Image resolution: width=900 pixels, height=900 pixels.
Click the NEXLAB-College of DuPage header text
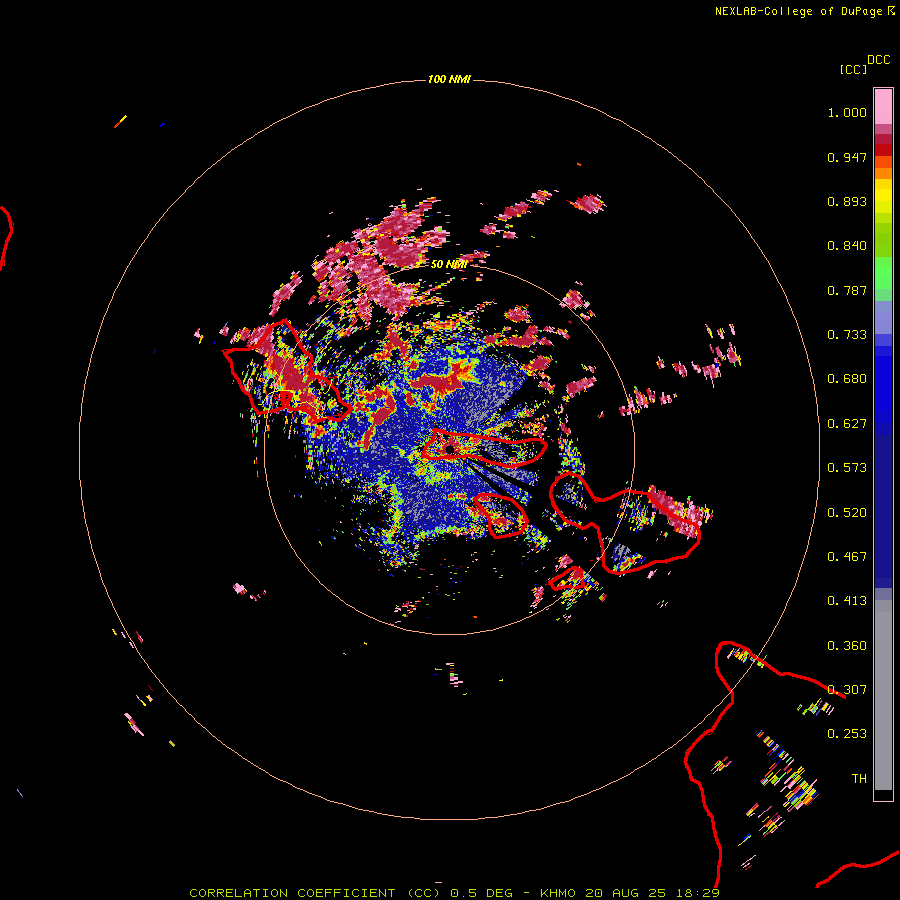coord(798,11)
